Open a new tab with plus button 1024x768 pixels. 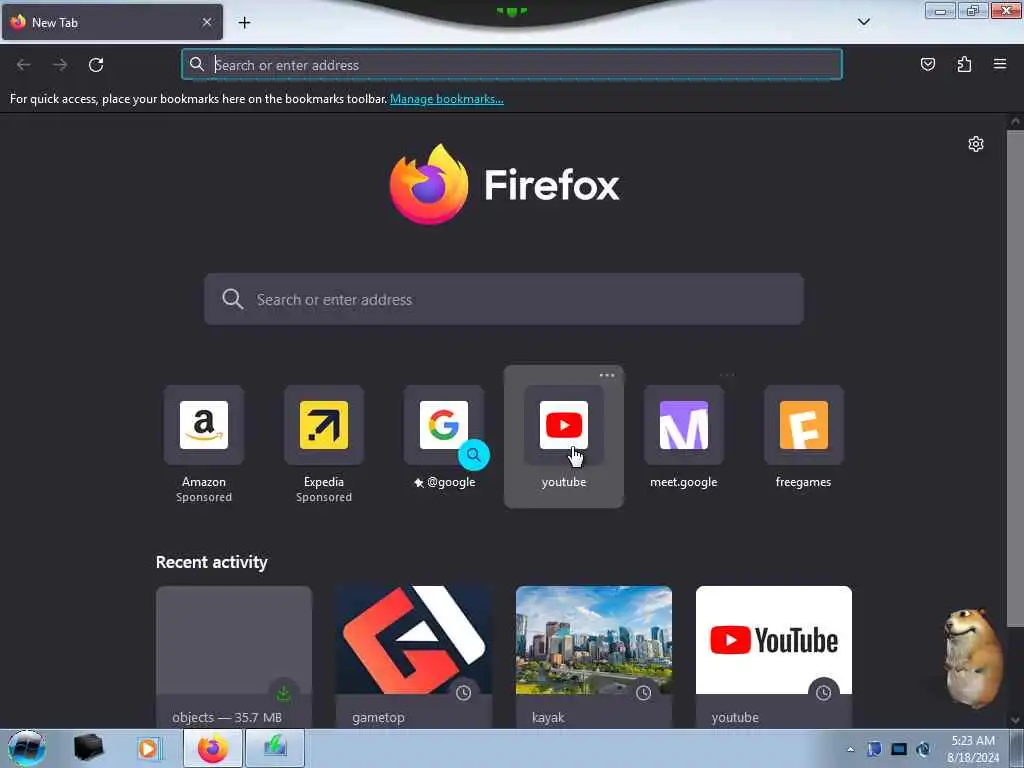(x=244, y=23)
